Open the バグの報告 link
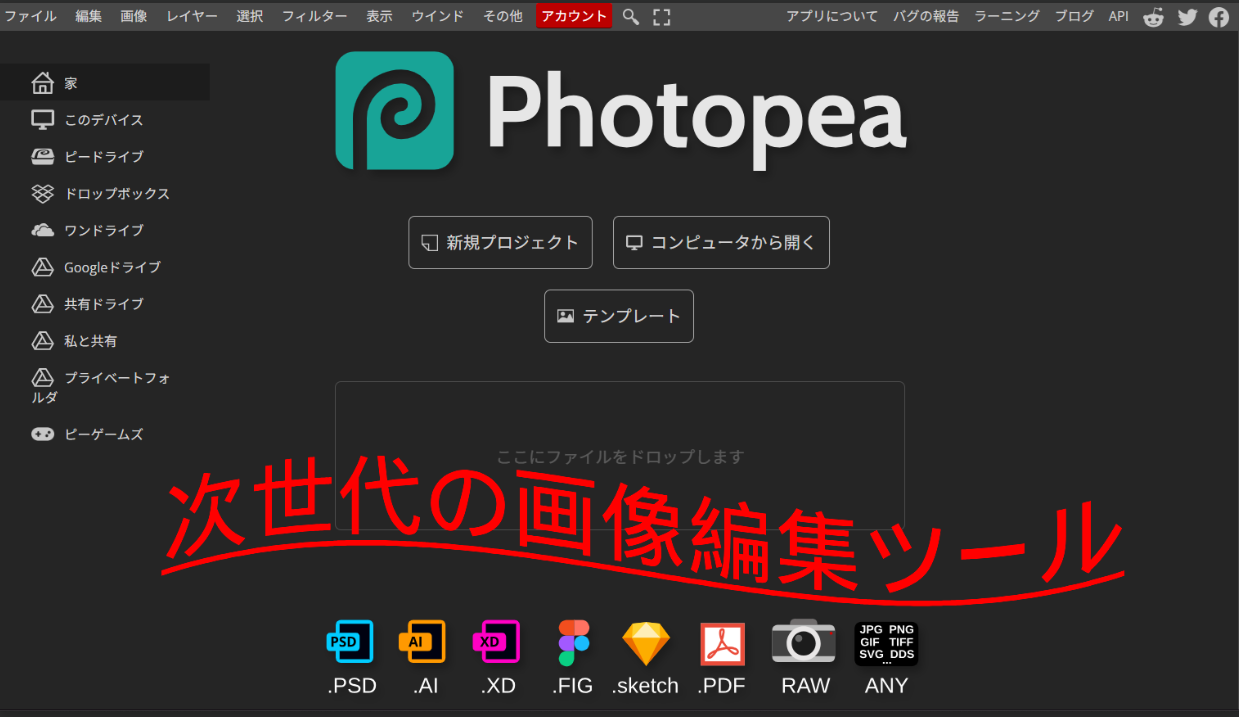1239x717 pixels. click(926, 16)
